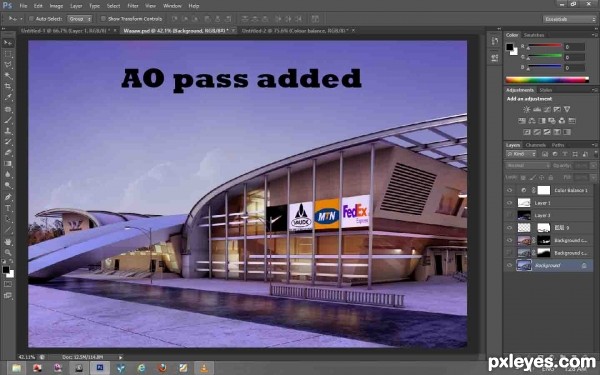Open the tool preset picker arrow
600x375 pixels.
tap(21, 19)
